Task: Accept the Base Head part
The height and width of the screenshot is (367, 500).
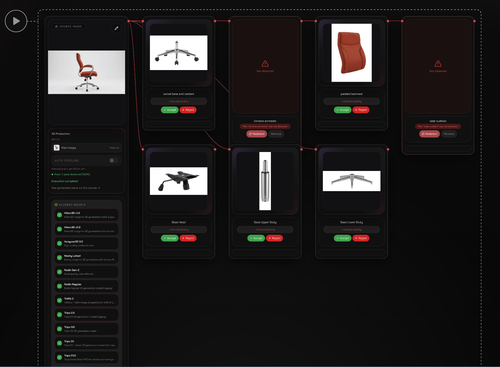Action: pyautogui.click(x=170, y=238)
